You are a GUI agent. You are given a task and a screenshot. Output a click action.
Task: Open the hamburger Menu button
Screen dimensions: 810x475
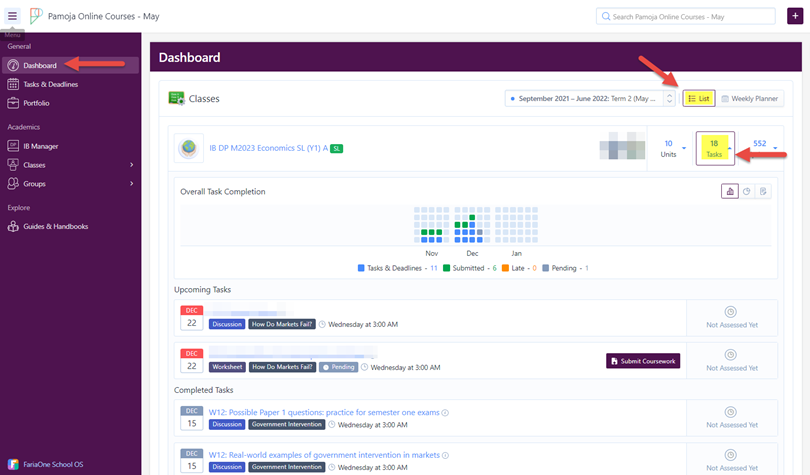coord(12,16)
